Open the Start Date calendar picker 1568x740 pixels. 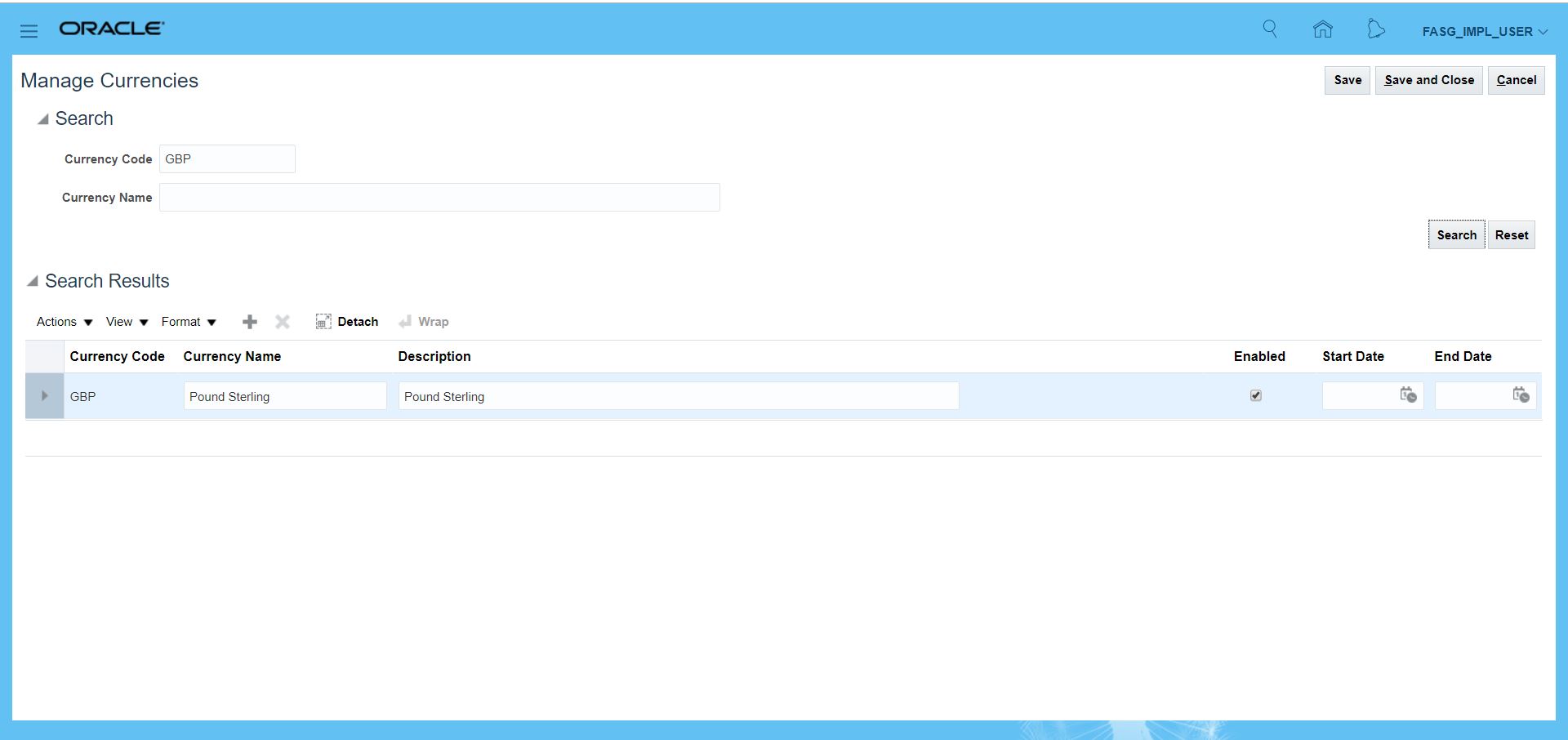(1408, 395)
